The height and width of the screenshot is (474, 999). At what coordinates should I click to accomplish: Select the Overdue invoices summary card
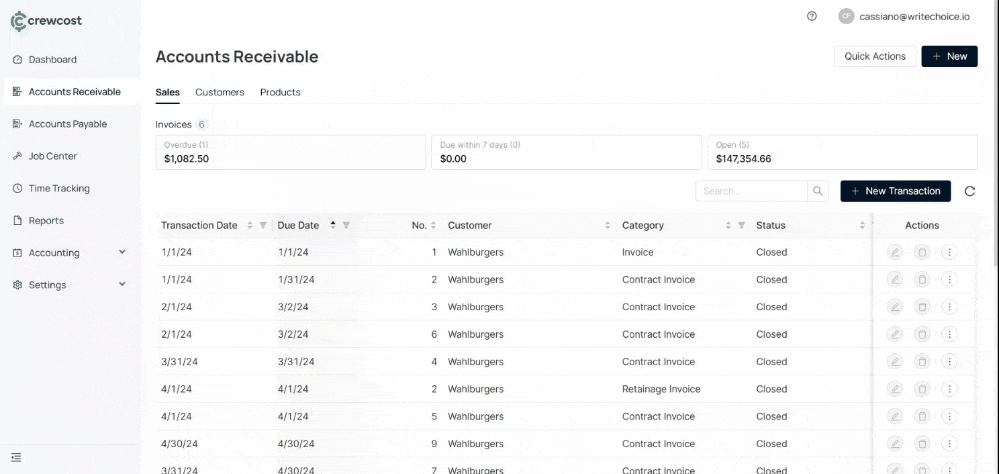pyautogui.click(x=290, y=152)
